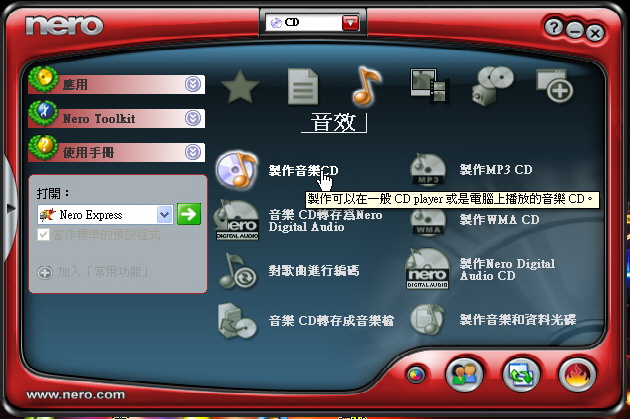The height and width of the screenshot is (419, 630).
Task: Click the green arrow launch button
Action: pos(189,214)
